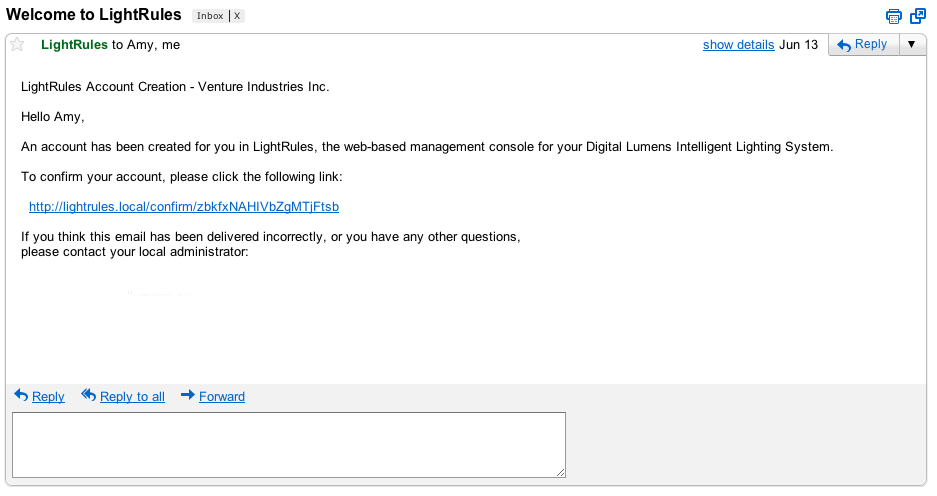Click the double-arrow reply all icon
The width and height of the screenshot is (937, 496).
coord(88,396)
